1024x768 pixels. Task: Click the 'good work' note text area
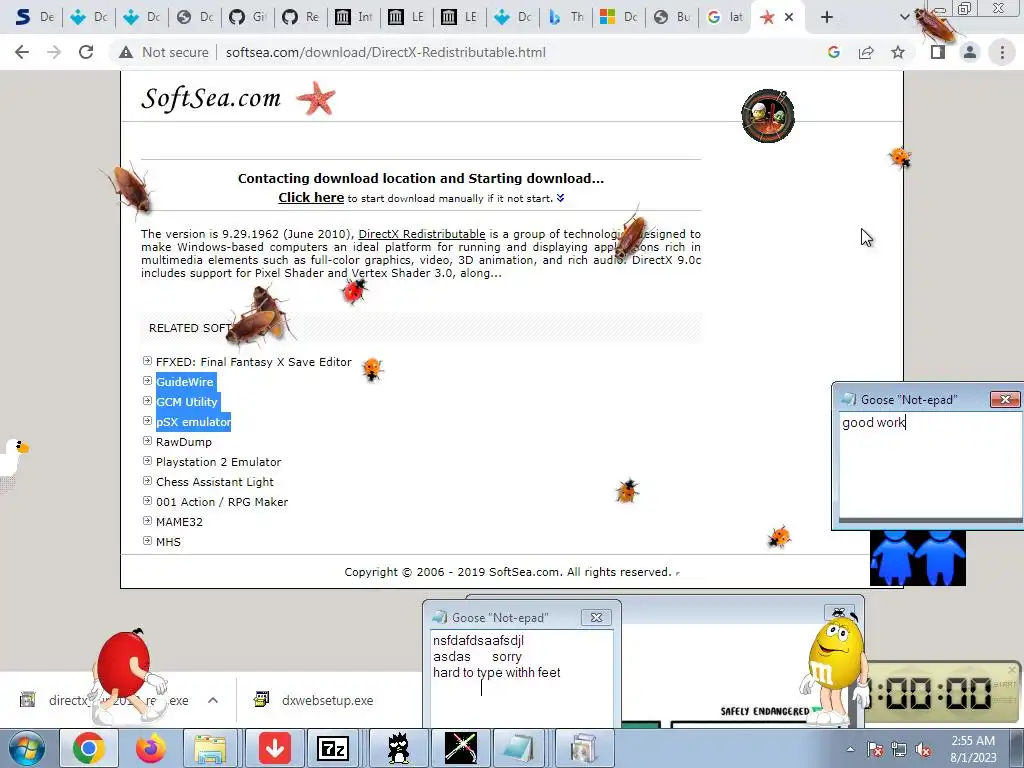(x=931, y=465)
